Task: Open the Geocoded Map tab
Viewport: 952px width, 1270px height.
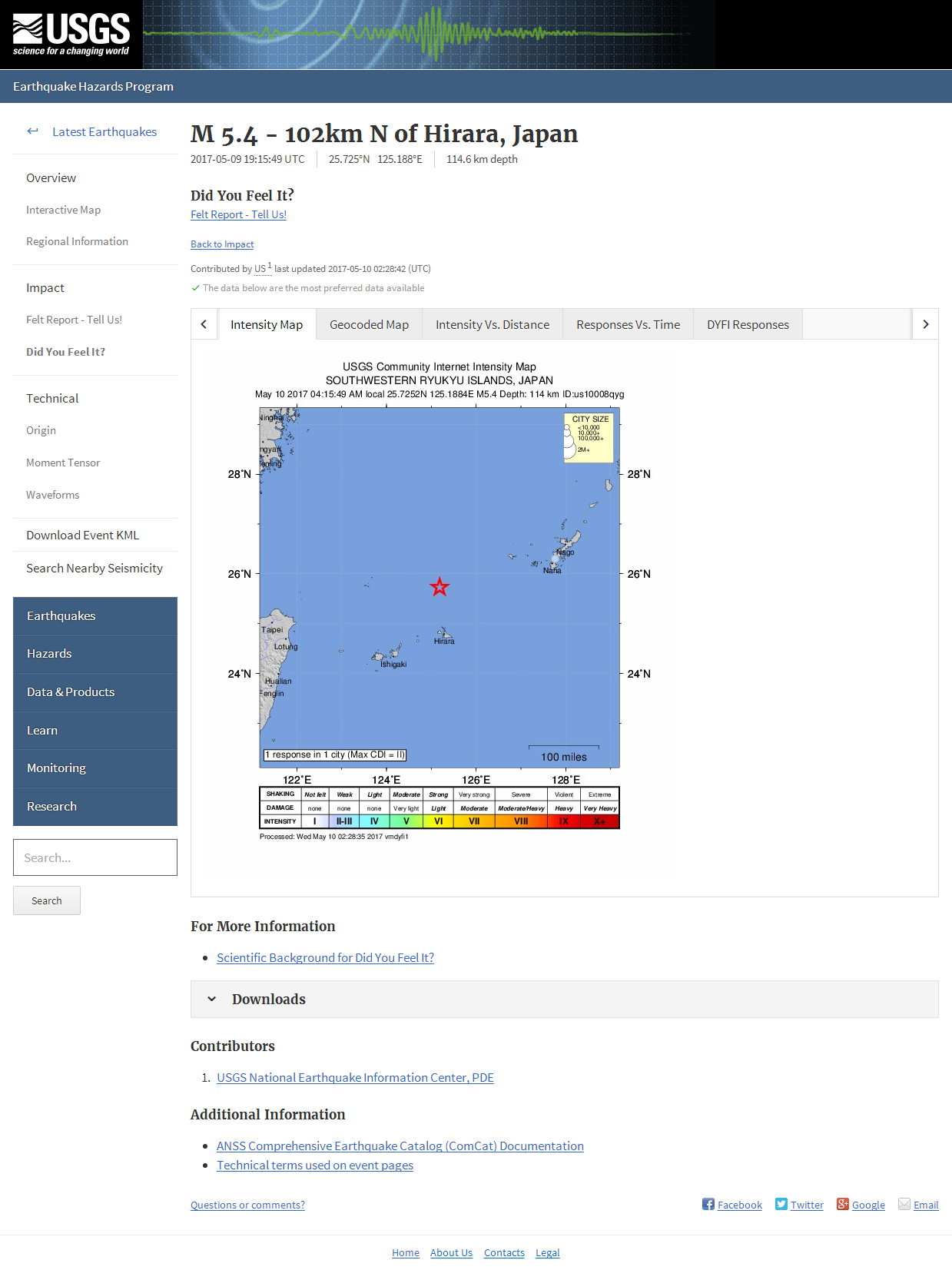Action: pyautogui.click(x=370, y=324)
